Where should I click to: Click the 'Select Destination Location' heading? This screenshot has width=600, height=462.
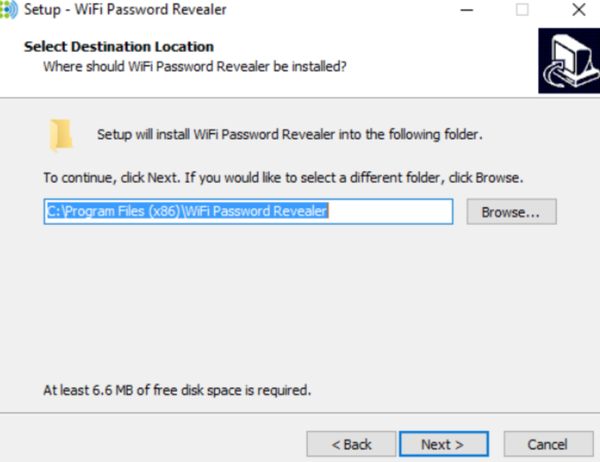click(118, 46)
